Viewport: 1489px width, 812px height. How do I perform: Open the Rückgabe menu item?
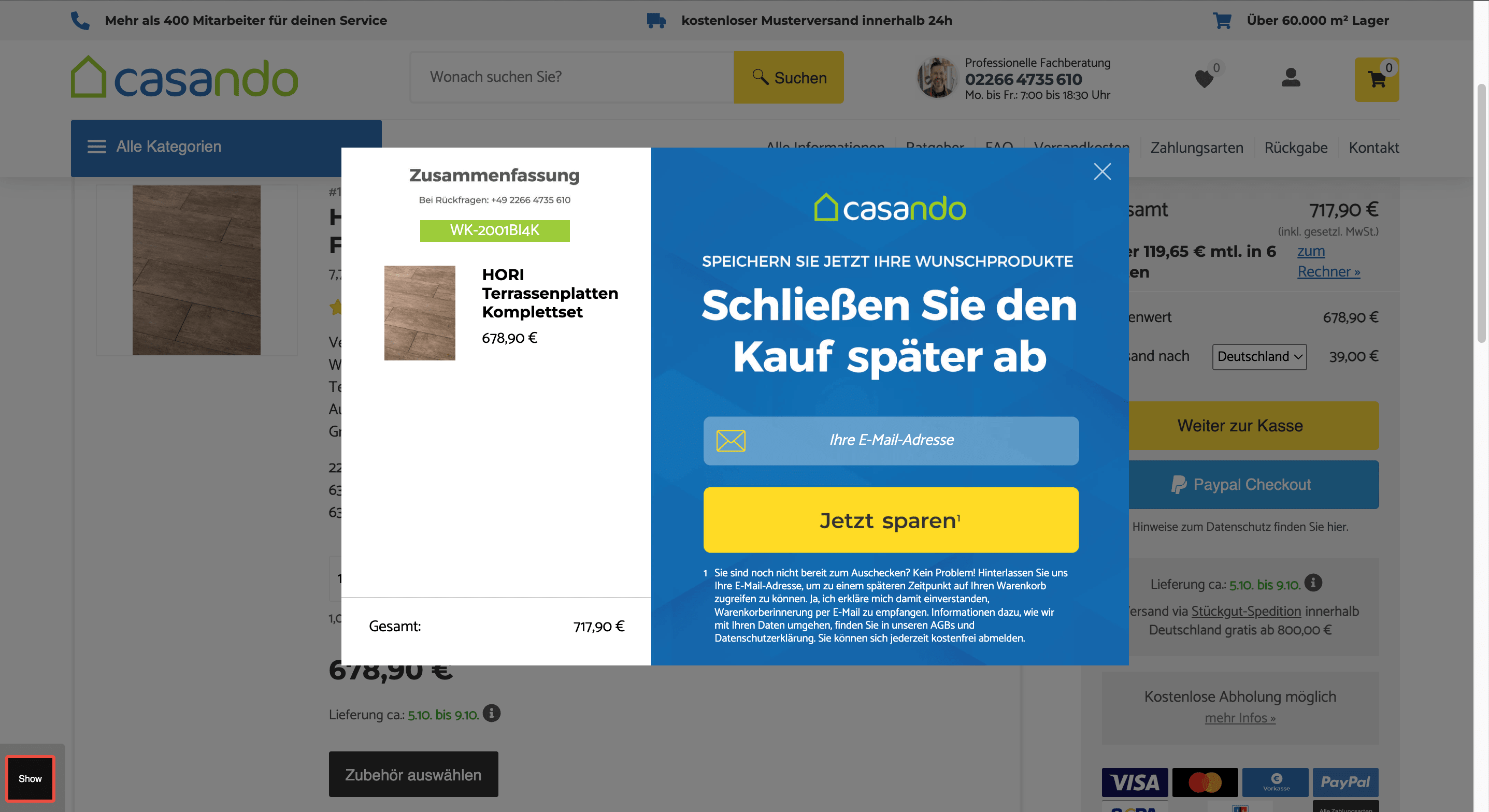click(1295, 148)
